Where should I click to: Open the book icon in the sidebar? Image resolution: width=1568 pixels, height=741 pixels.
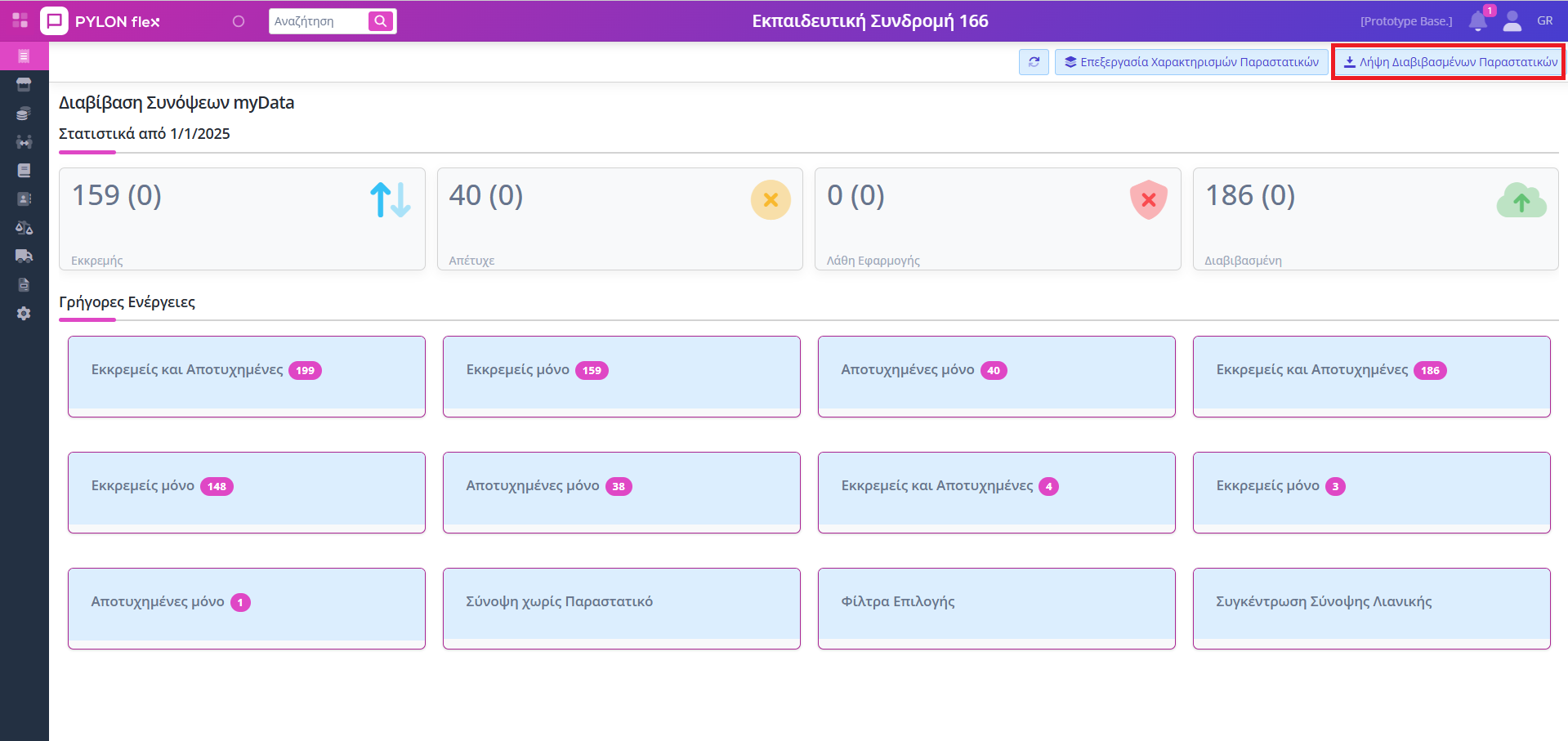[x=24, y=171]
